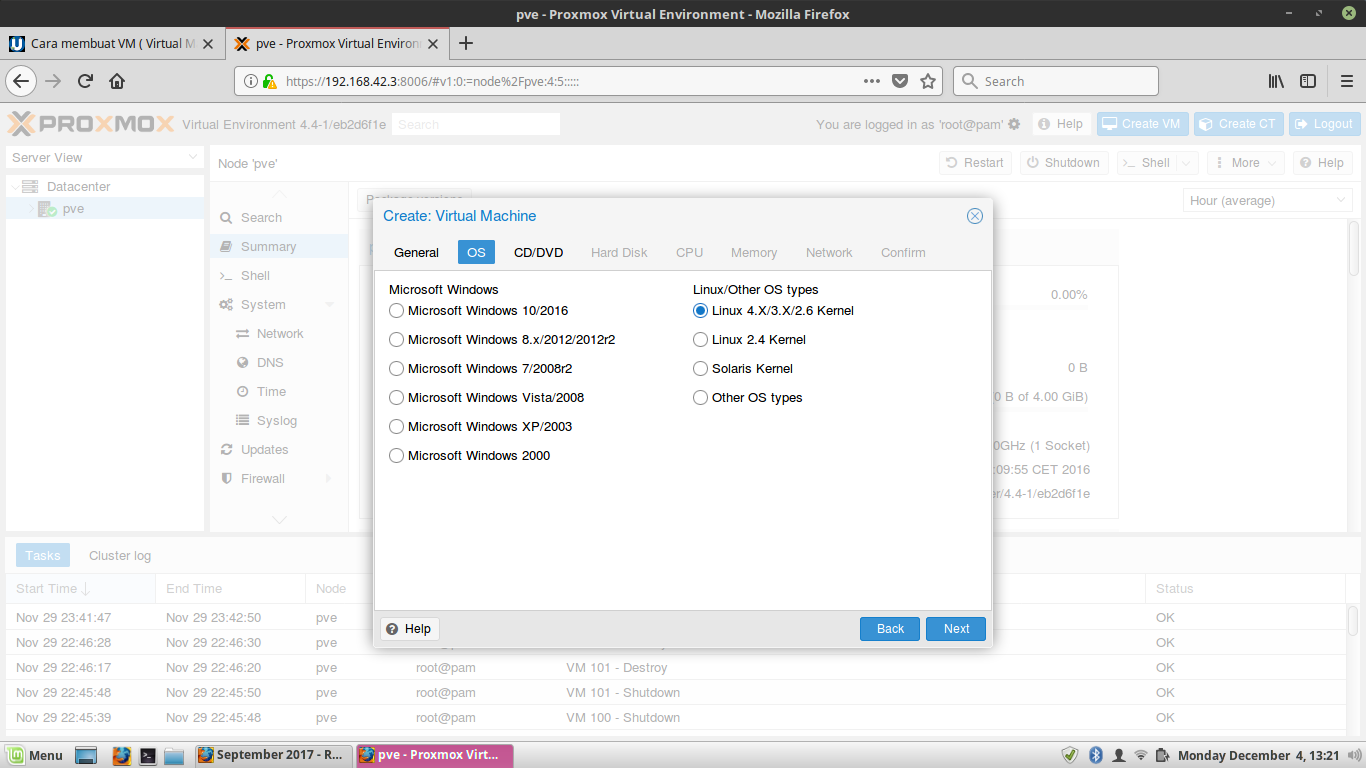Screen dimensions: 1366x768
Task: Open Time settings in node menu
Action: click(x=279, y=392)
